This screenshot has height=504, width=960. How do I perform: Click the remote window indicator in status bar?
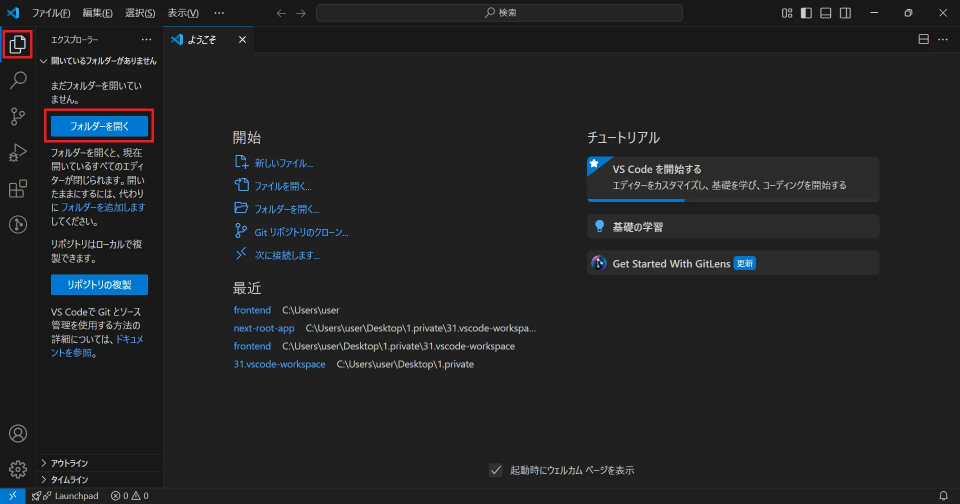pyautogui.click(x=12, y=496)
